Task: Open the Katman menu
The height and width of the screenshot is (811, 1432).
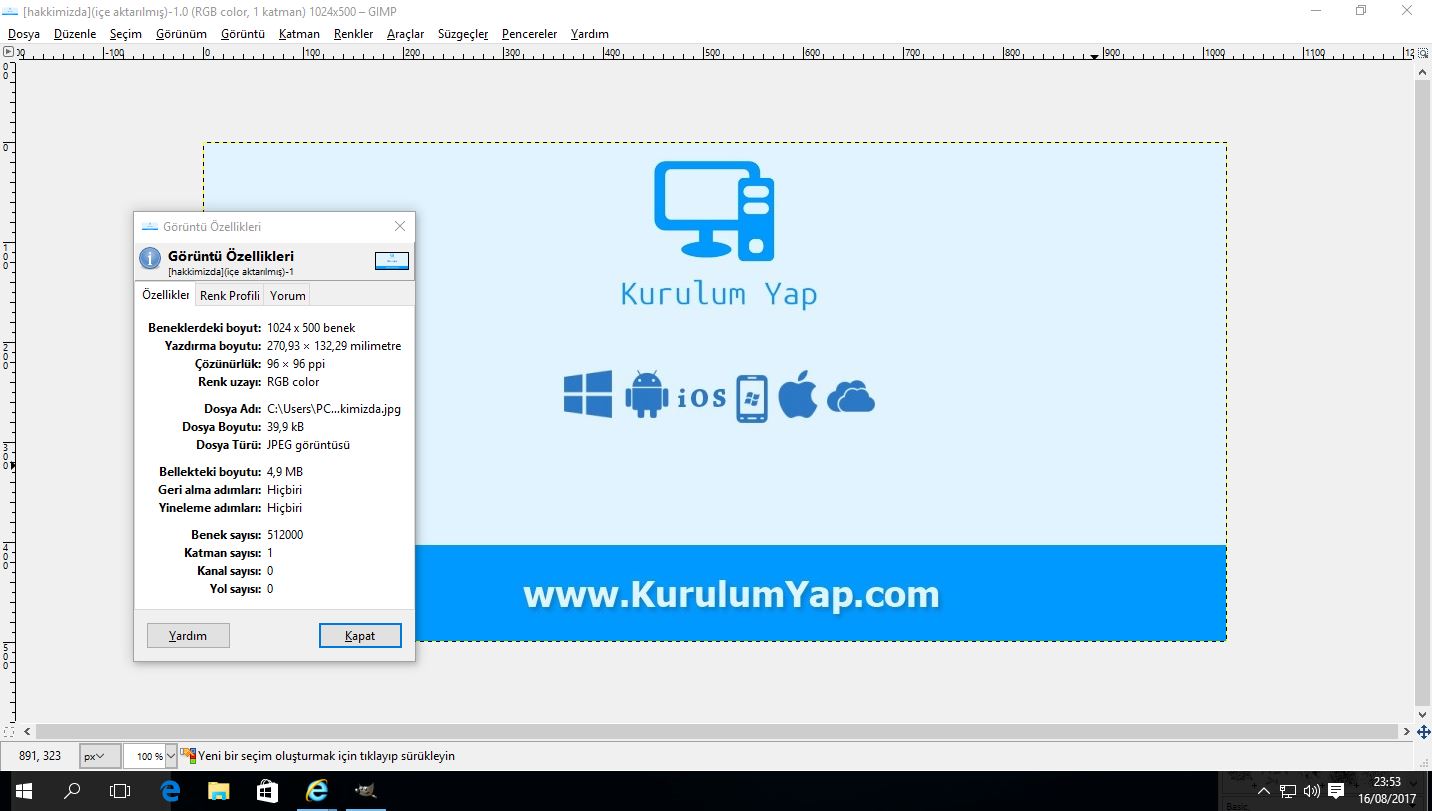Action: point(299,34)
